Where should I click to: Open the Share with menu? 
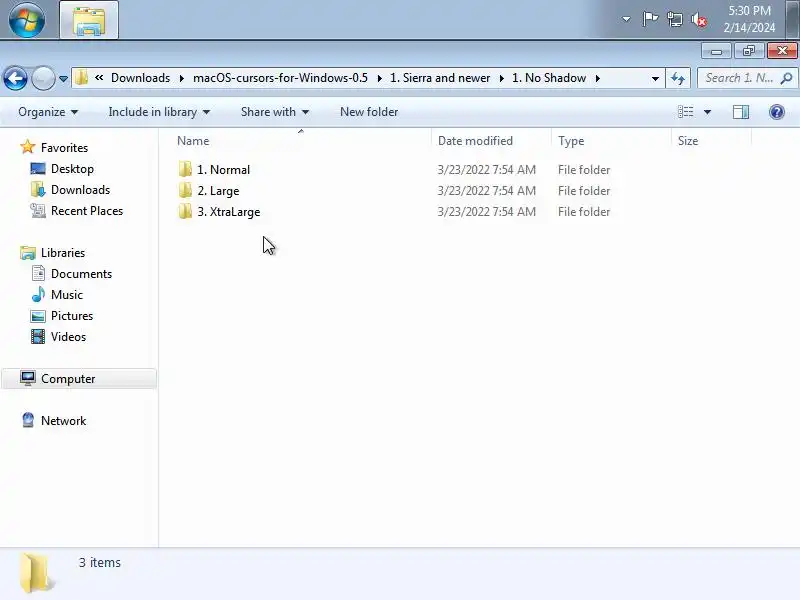pos(274,112)
